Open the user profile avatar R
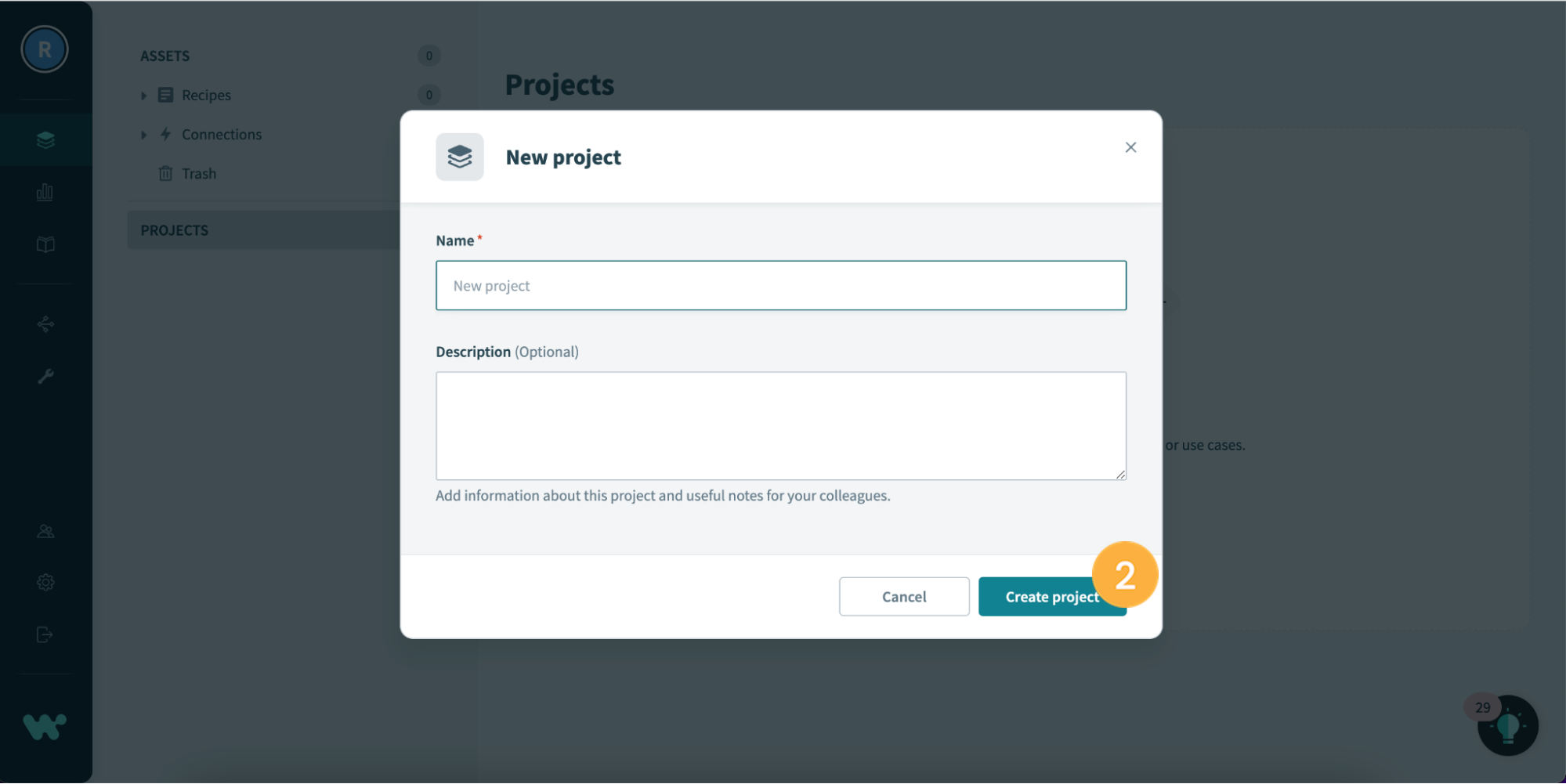 coord(45,49)
